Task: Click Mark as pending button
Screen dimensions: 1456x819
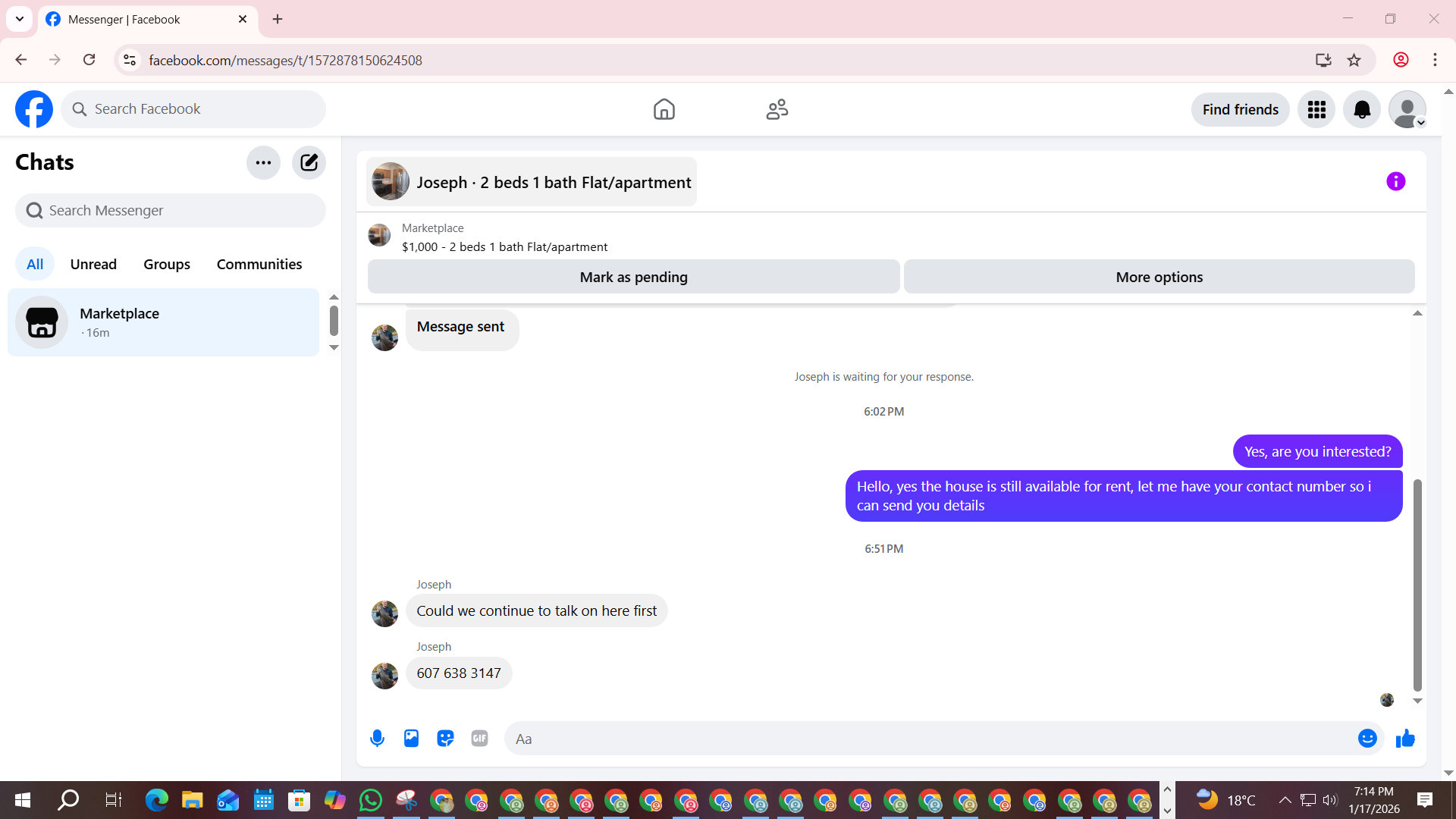Action: (633, 277)
